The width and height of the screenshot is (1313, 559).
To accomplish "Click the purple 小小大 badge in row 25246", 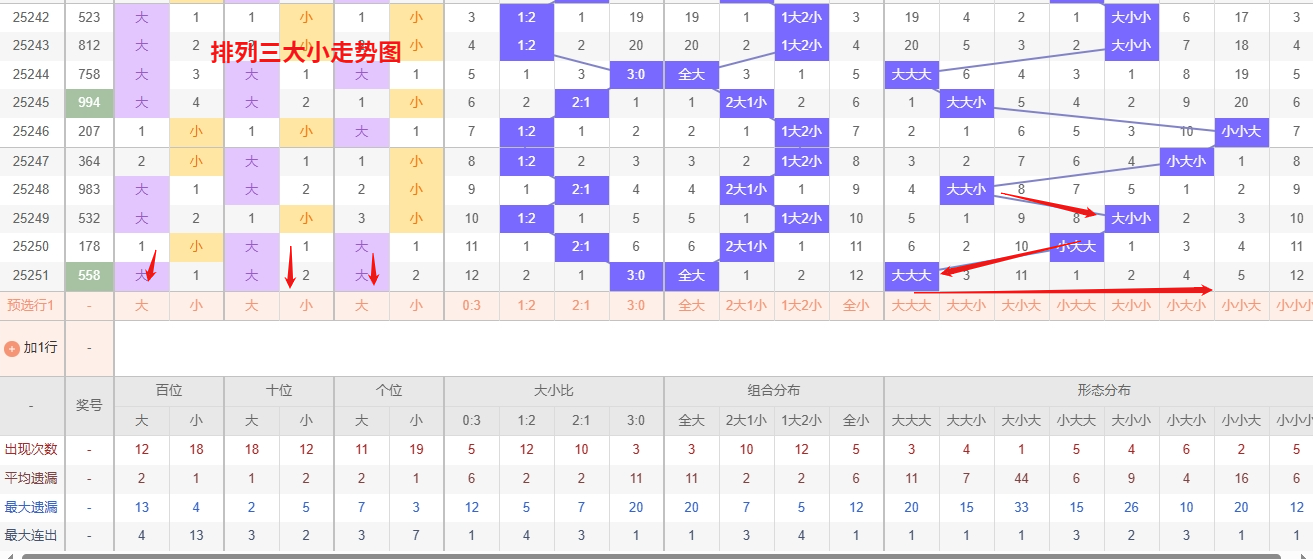I will pyautogui.click(x=1241, y=131).
